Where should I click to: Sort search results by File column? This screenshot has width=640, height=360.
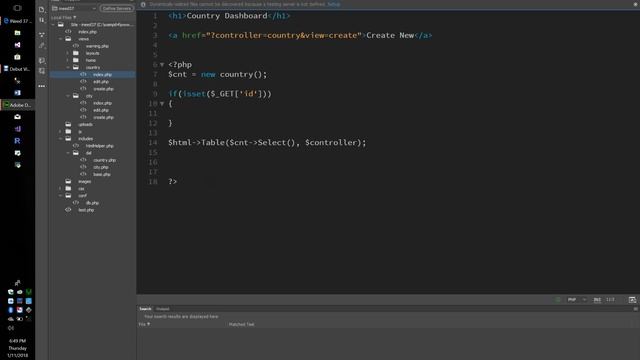(144, 324)
